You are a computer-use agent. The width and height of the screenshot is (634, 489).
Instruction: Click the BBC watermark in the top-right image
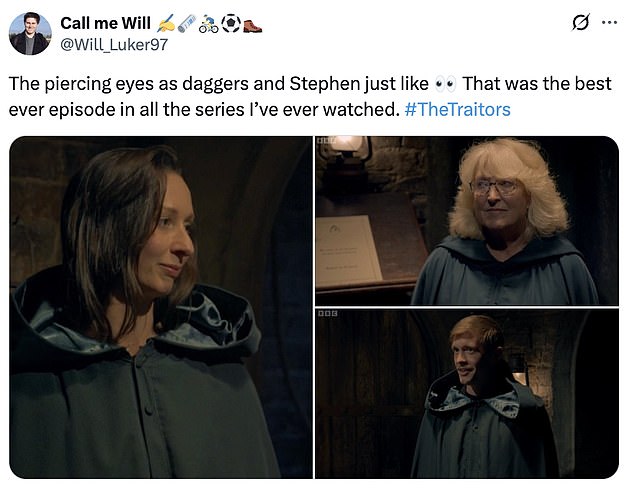click(x=326, y=140)
